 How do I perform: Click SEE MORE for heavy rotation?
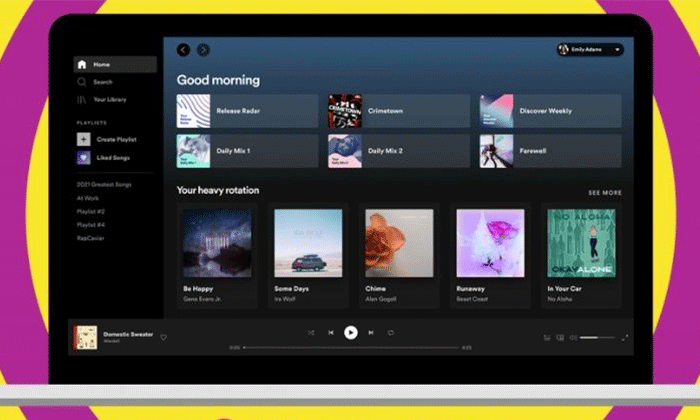tap(605, 193)
